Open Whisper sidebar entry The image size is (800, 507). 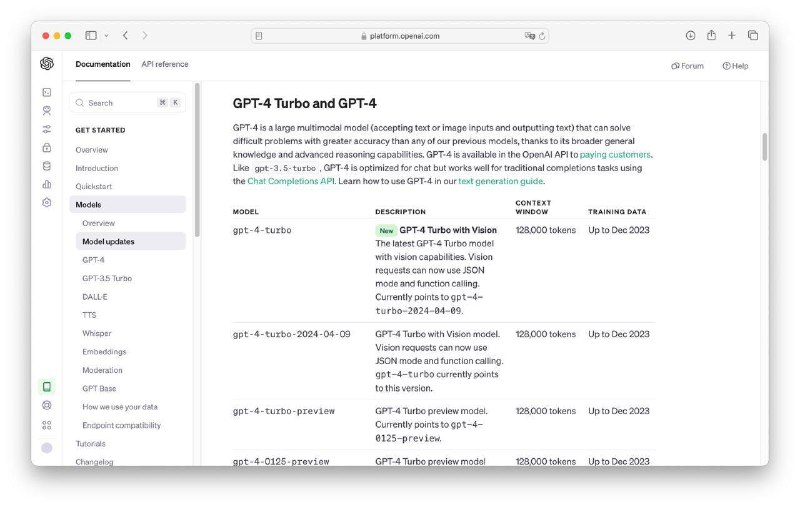97,334
